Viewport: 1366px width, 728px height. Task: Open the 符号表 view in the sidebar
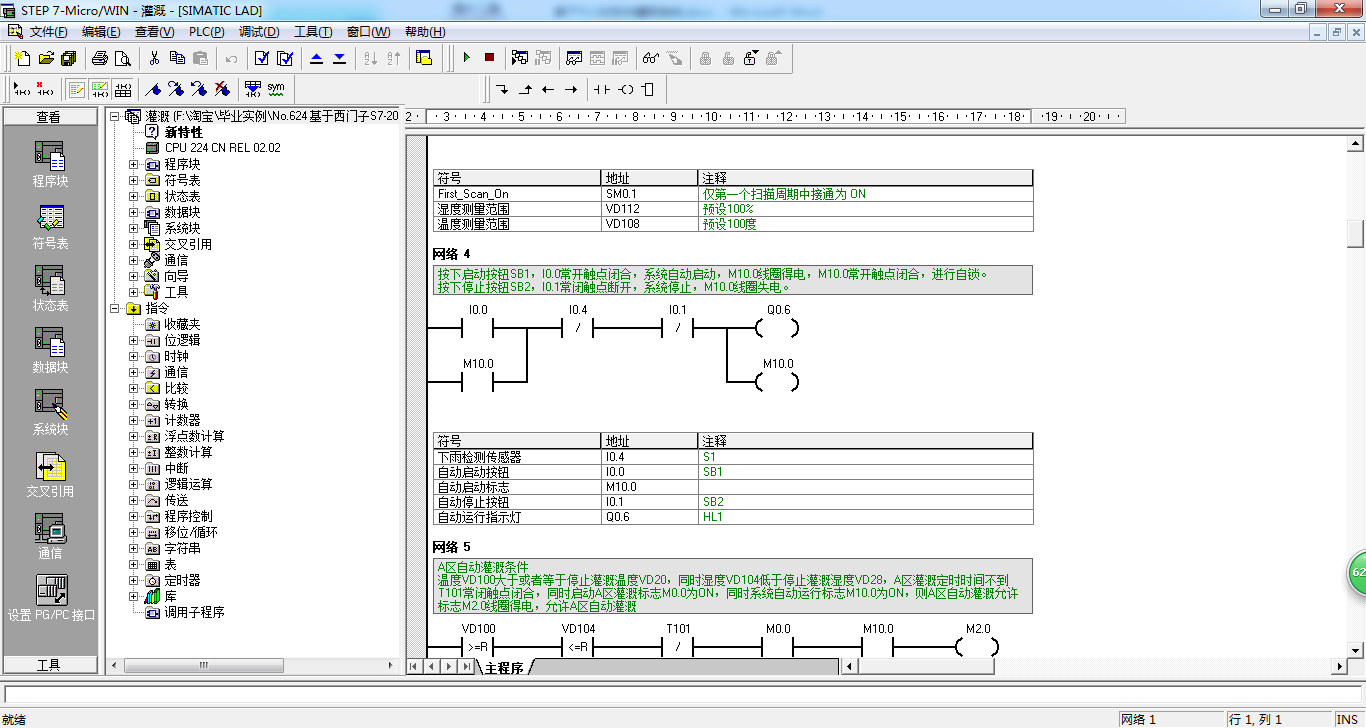coord(50,228)
